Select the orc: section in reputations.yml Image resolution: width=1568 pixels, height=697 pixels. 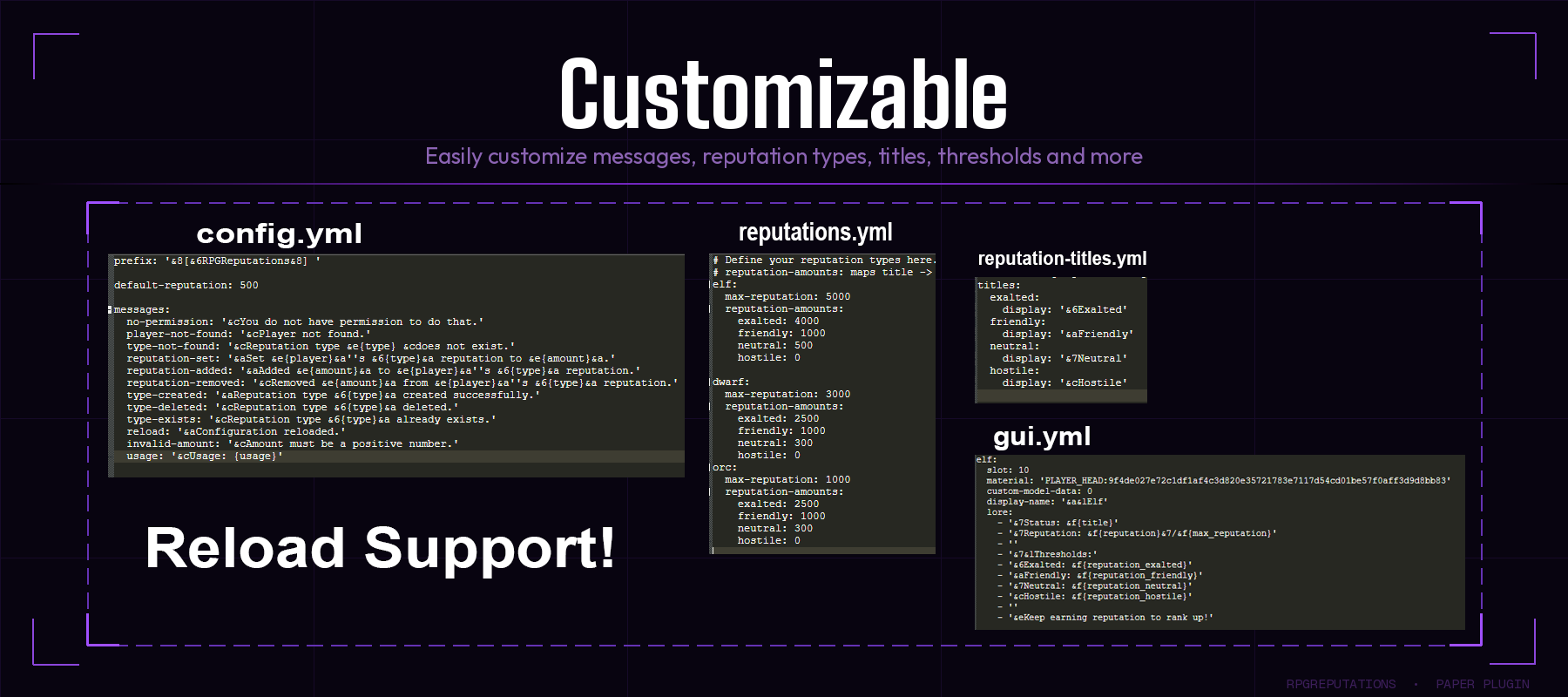pos(725,467)
